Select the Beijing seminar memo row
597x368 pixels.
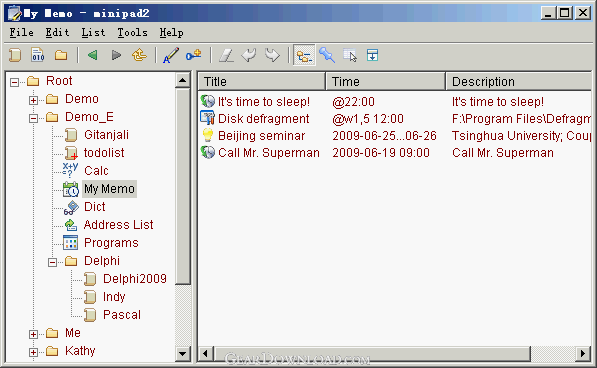395,136
